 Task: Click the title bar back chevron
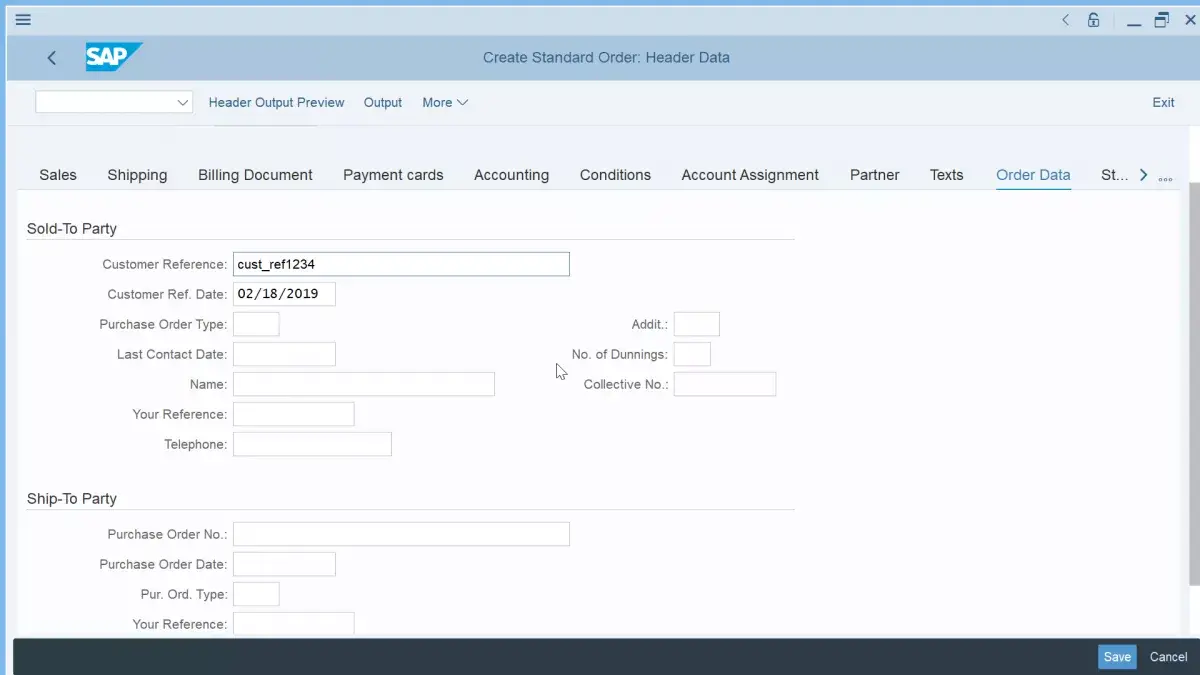[x=1065, y=20]
